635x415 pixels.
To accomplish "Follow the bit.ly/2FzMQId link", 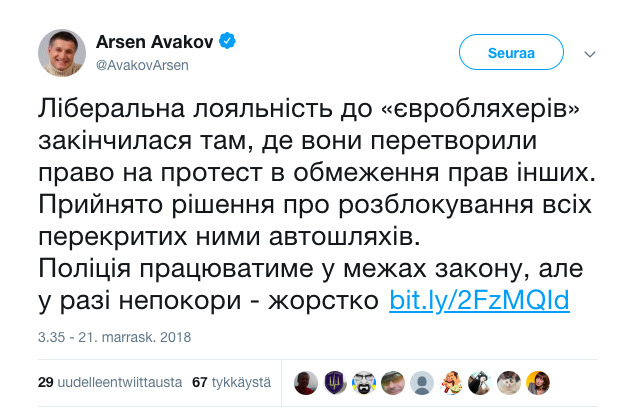I will pos(479,300).
